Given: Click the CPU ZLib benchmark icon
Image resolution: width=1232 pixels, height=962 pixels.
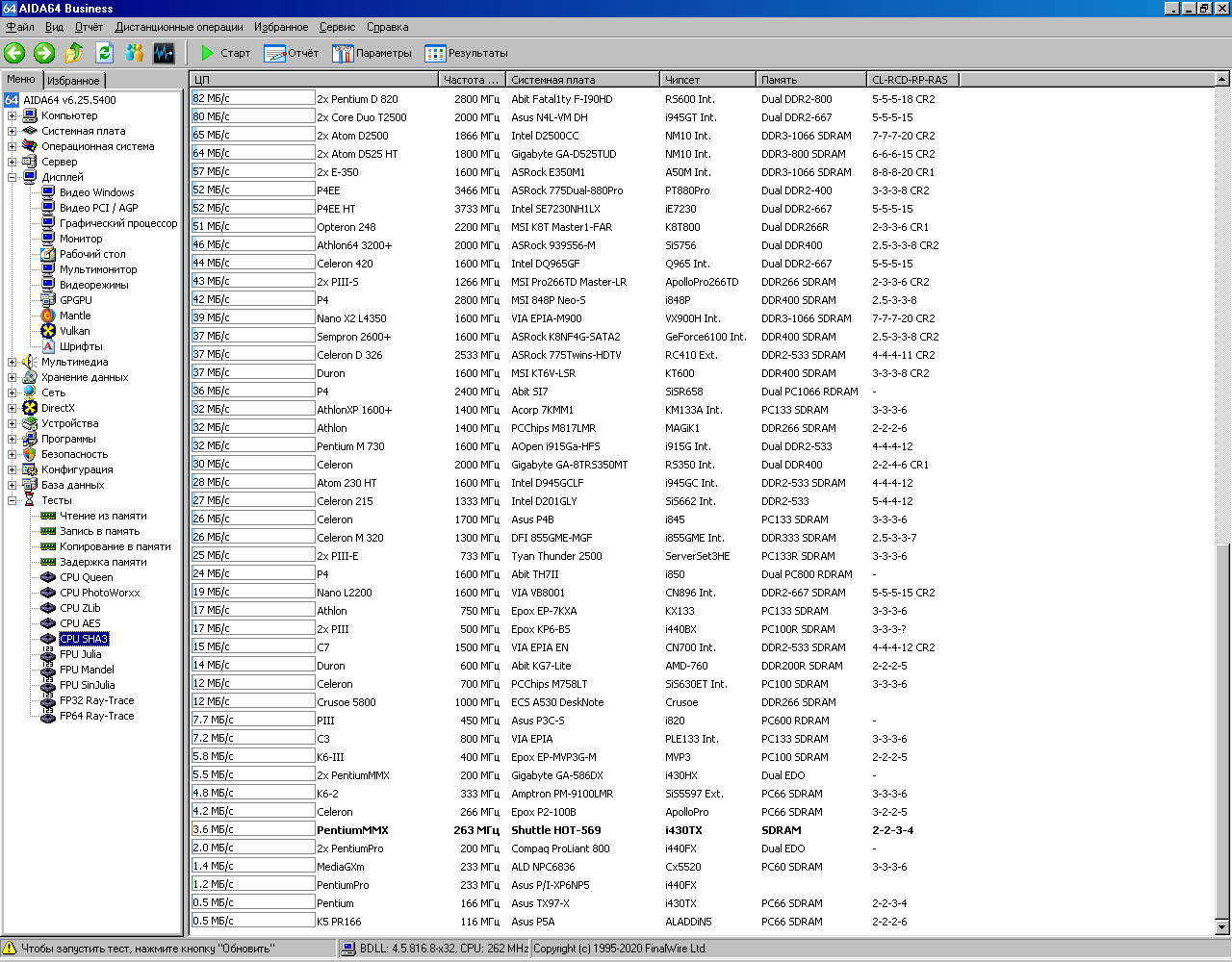Looking at the screenshot, I should point(48,608).
